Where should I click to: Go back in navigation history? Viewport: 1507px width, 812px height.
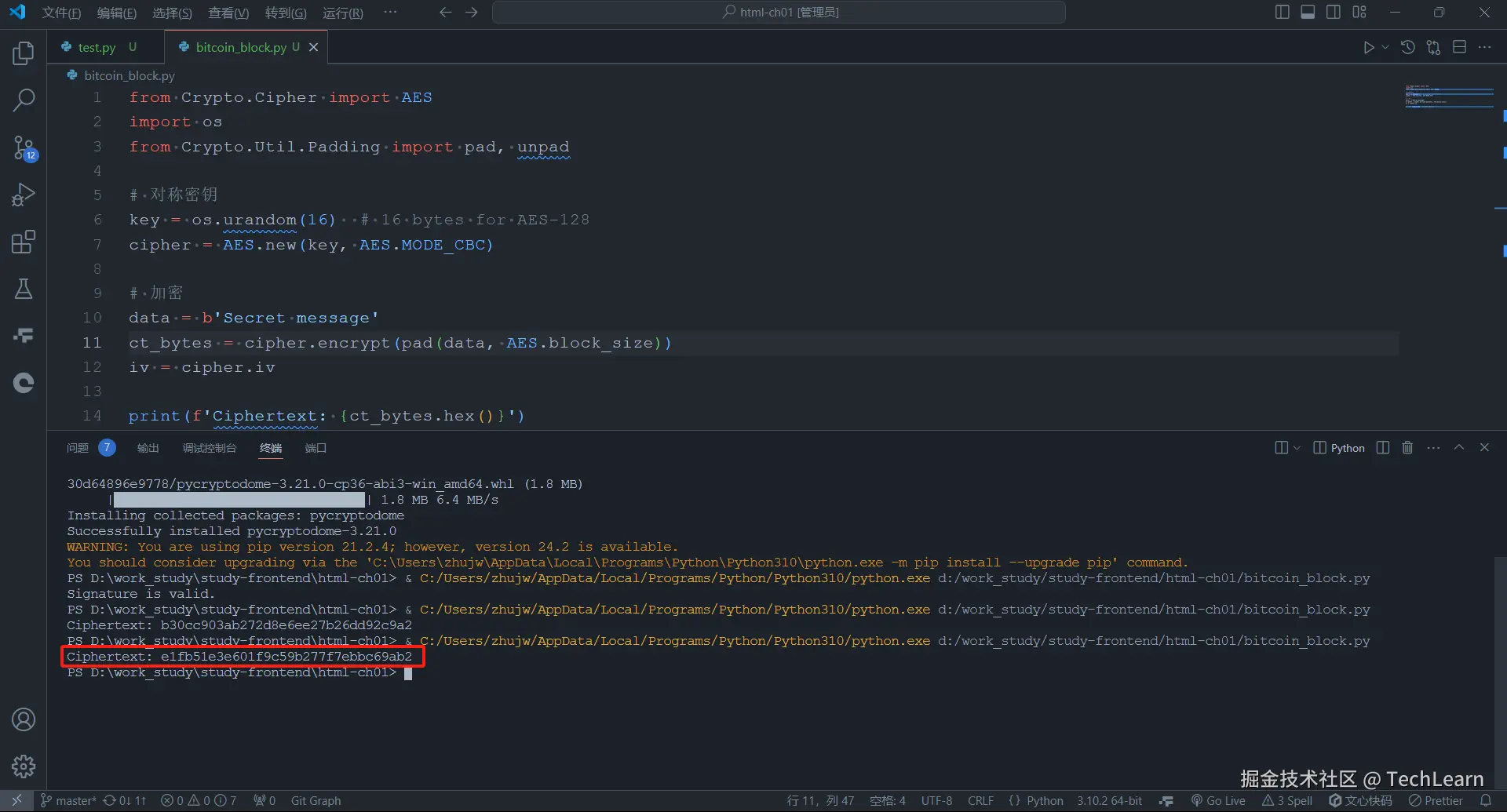tap(445, 13)
